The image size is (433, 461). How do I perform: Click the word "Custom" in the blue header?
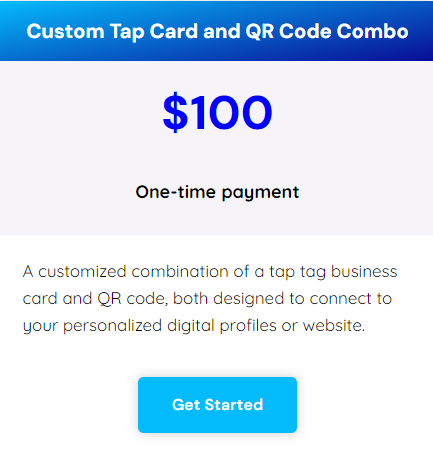(65, 31)
